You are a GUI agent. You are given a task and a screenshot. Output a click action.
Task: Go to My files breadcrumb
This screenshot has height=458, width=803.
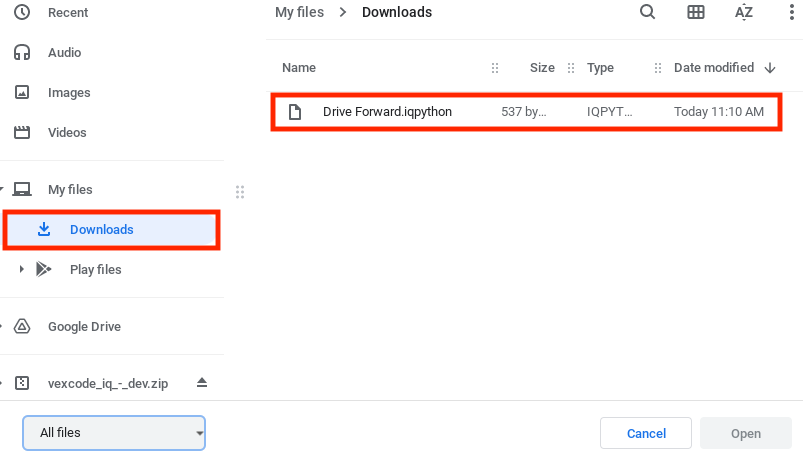pyautogui.click(x=300, y=12)
